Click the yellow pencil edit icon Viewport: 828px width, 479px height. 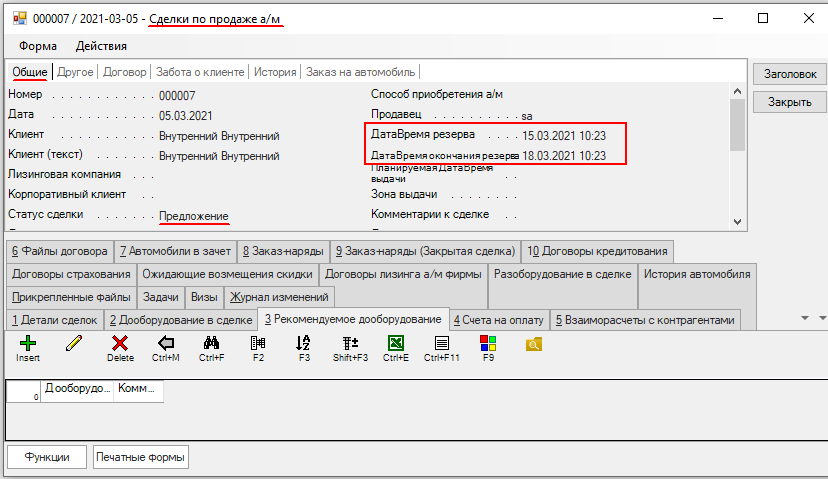click(x=74, y=344)
